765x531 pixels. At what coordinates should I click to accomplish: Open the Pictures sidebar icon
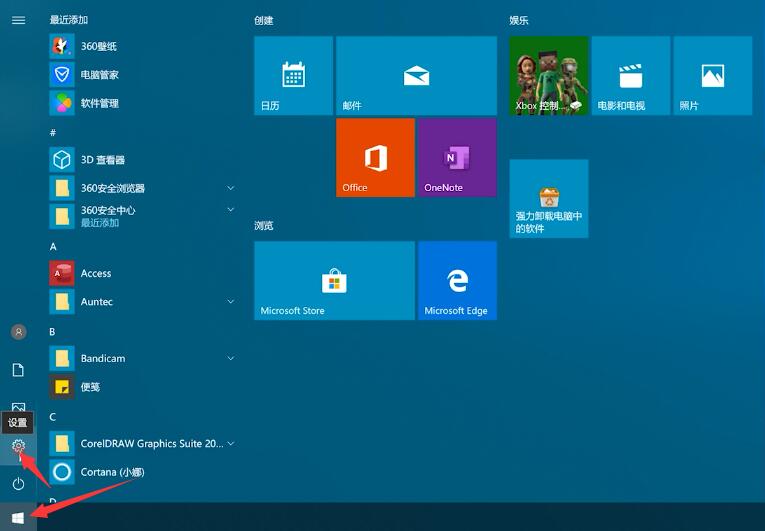pos(19,407)
